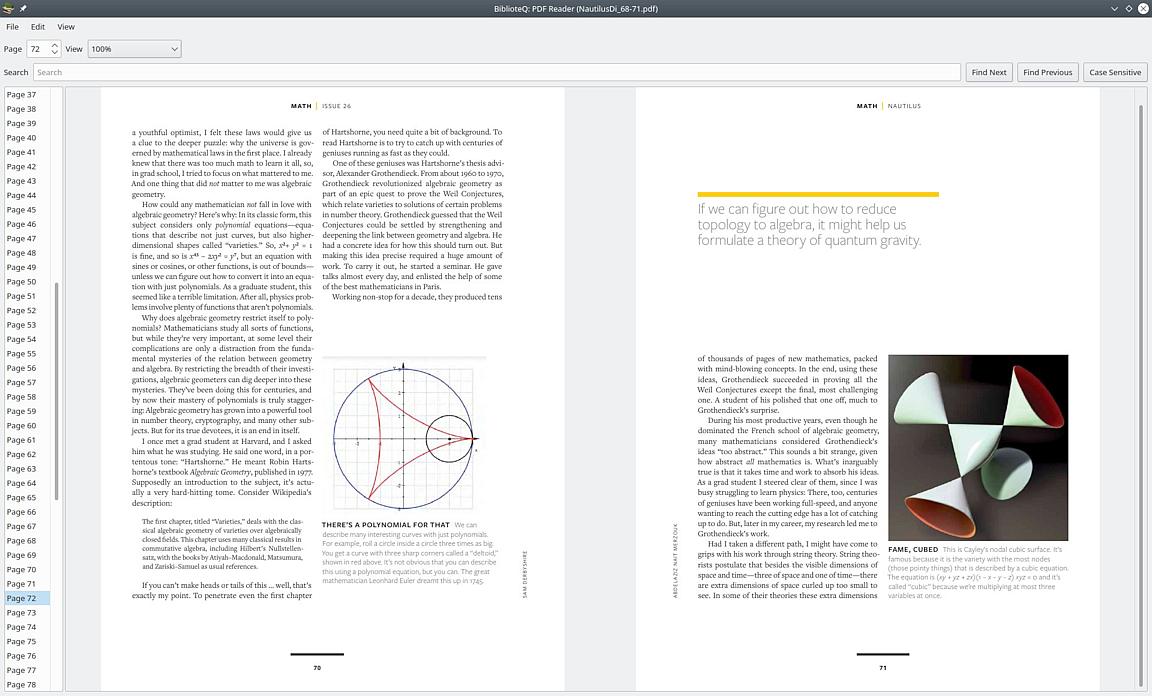
Task: Decrease page number with spinner down arrow
Action: pos(54,53)
